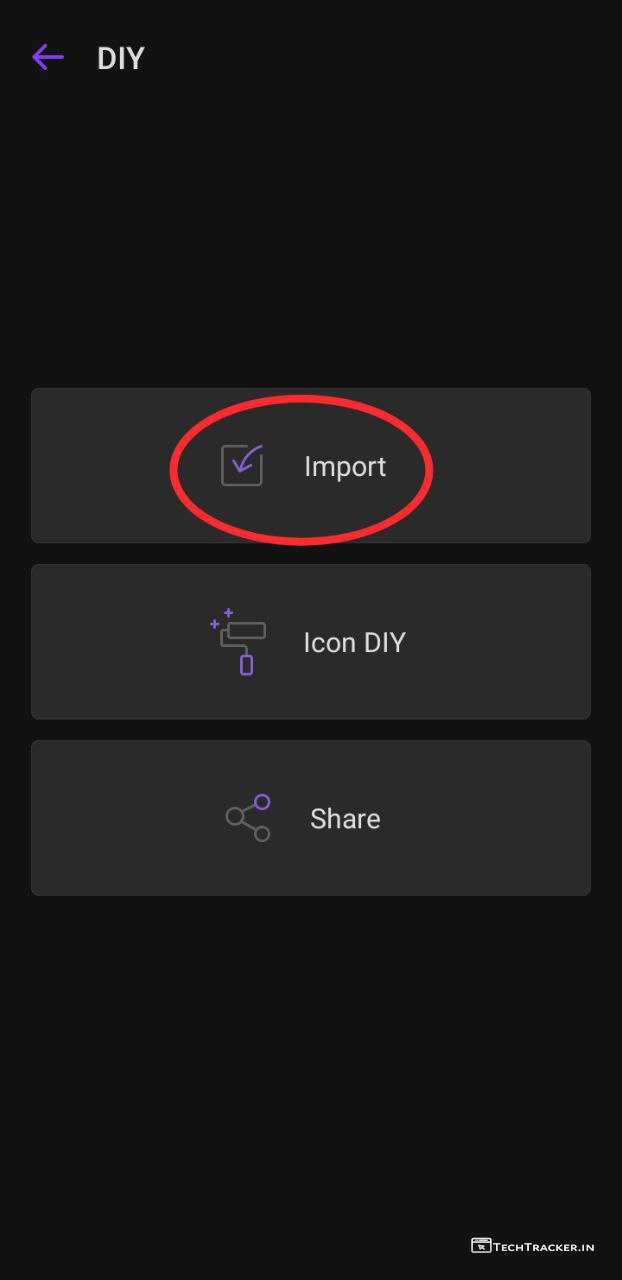
Task: Click the TechTracker watermark logo icon
Action: pyautogui.click(x=481, y=1246)
